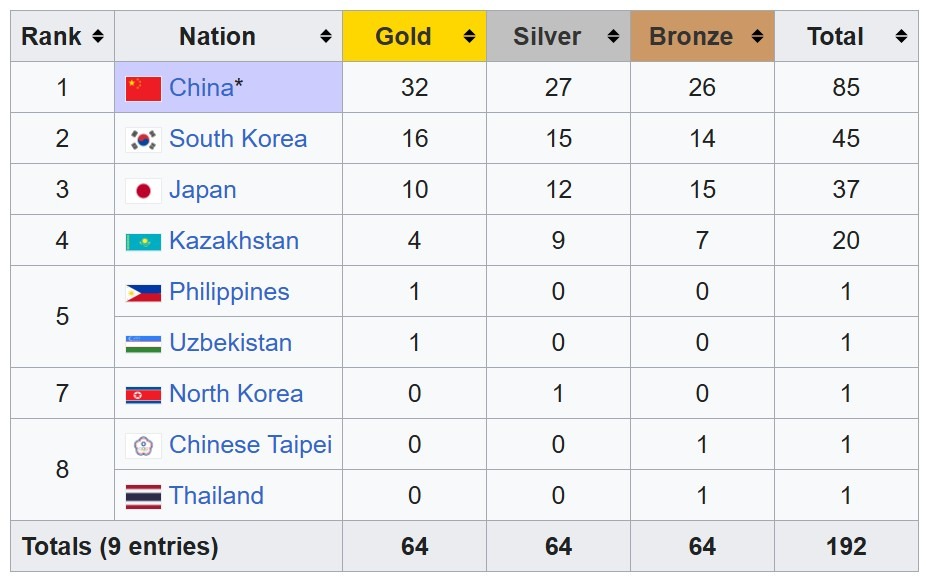This screenshot has width=926, height=583.
Task: Click the Thailand flag icon
Action: point(143,496)
